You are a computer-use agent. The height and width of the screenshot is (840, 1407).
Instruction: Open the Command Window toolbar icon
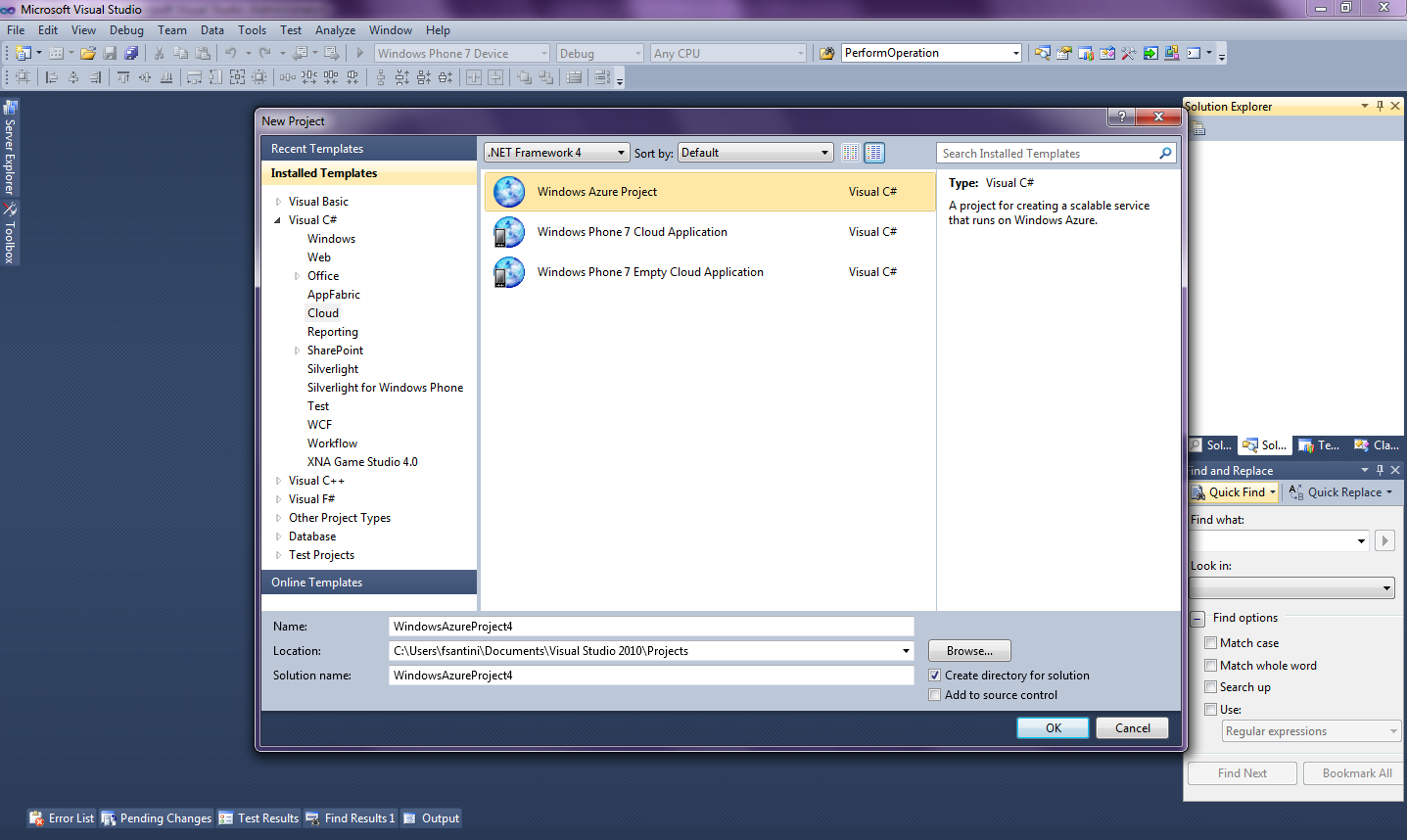pyautogui.click(x=1194, y=53)
